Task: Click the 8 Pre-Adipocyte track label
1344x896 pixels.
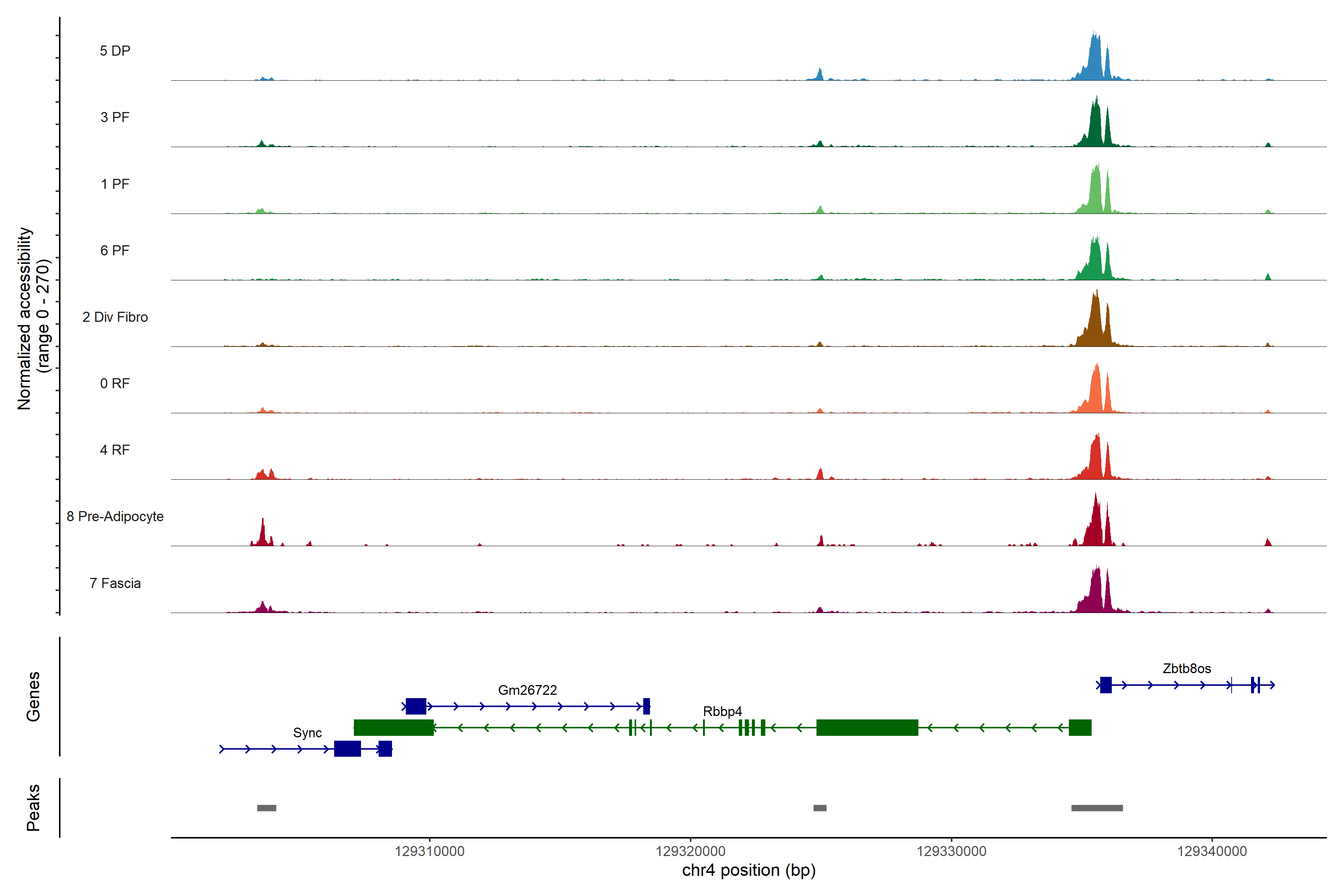Action: click(x=115, y=516)
